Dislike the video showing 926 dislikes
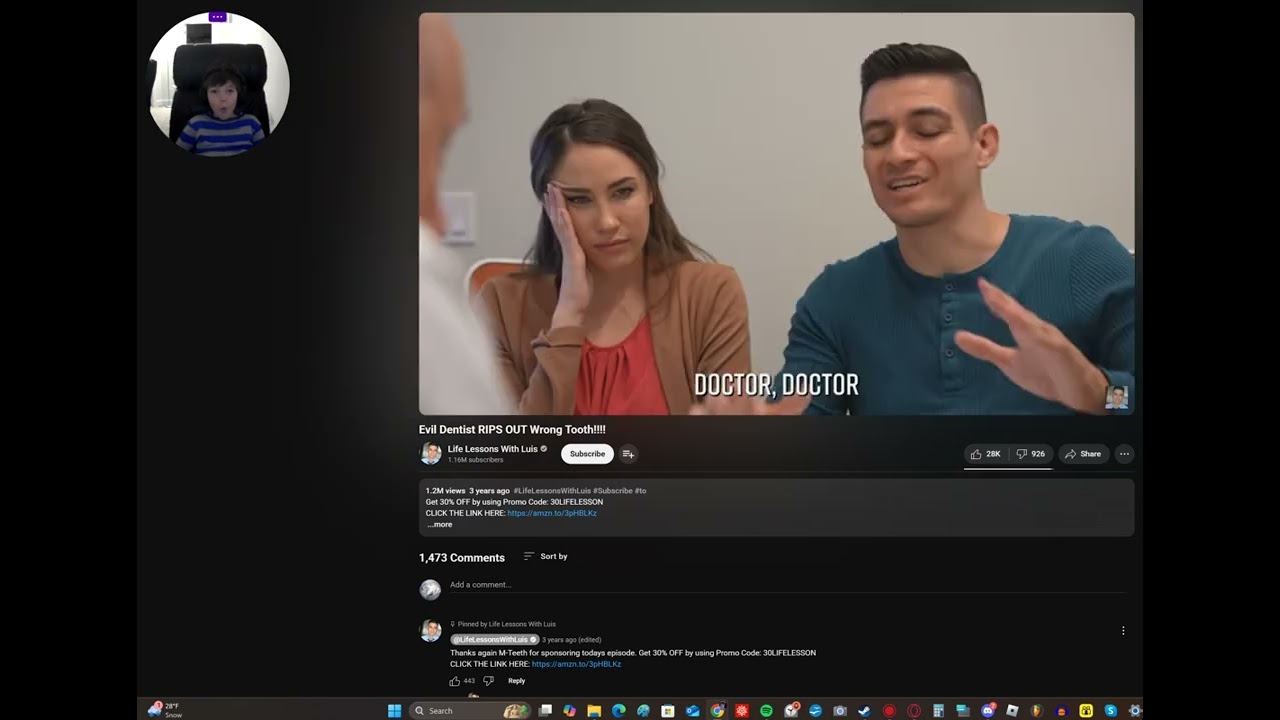 (x=1031, y=454)
